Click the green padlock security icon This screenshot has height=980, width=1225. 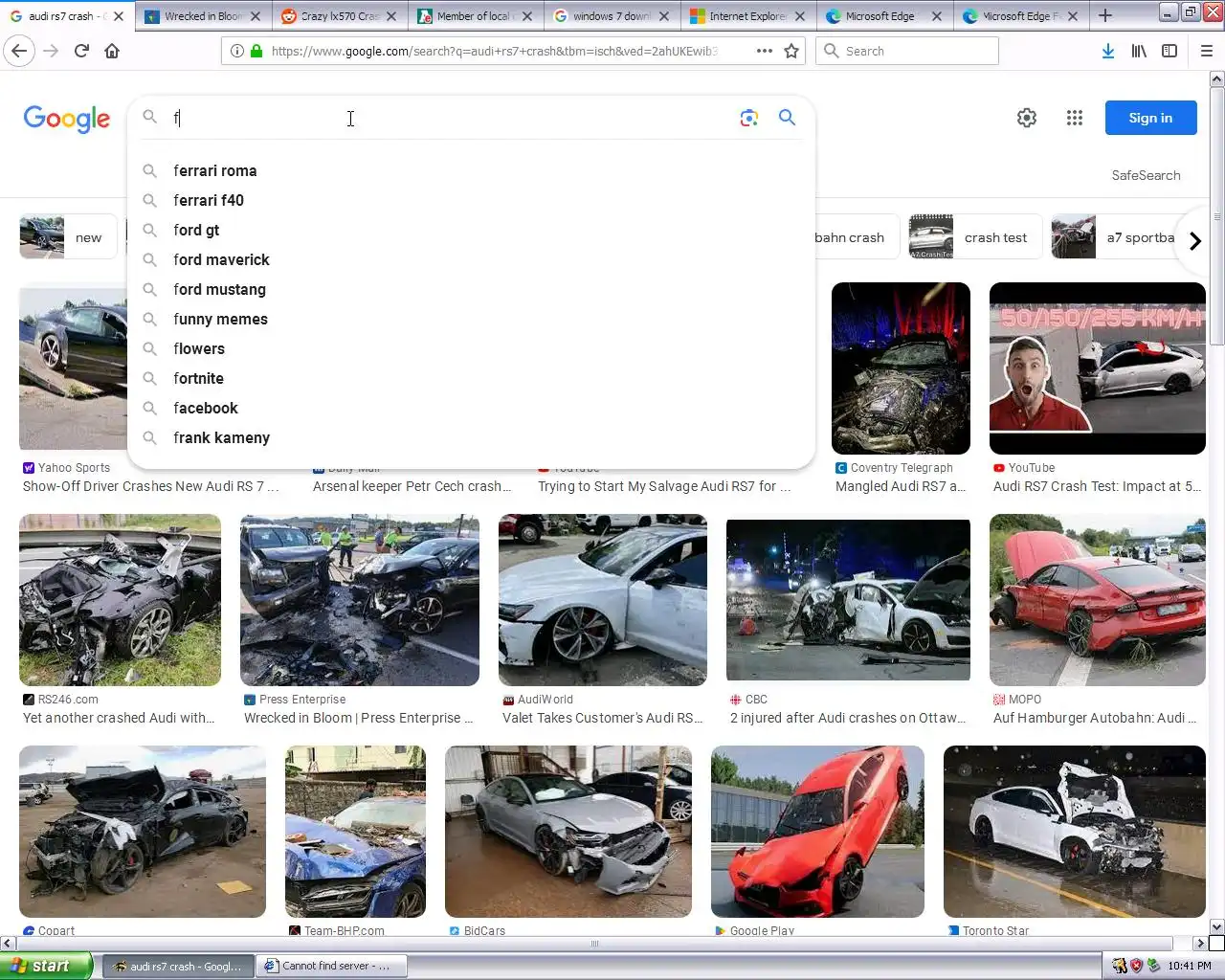tap(256, 51)
